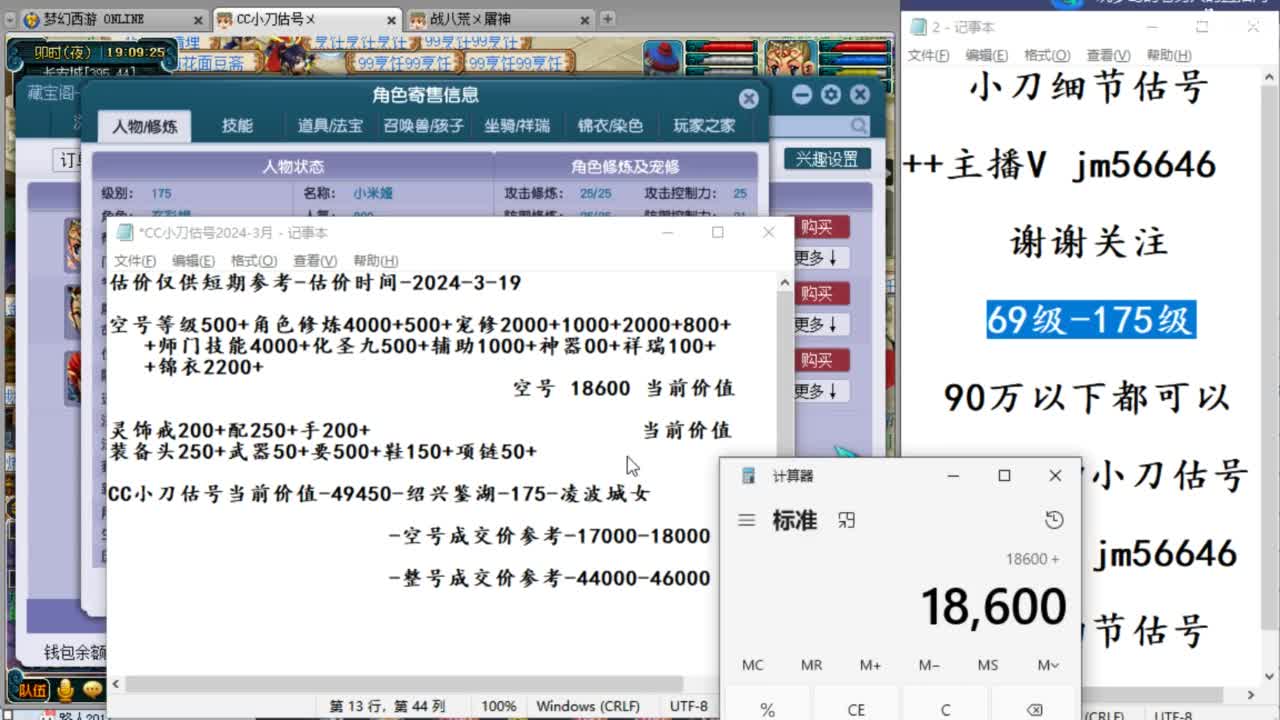Image resolution: width=1280 pixels, height=720 pixels.
Task: Click the tab list arrow before 梦幻西游 tab
Action: 8,19
